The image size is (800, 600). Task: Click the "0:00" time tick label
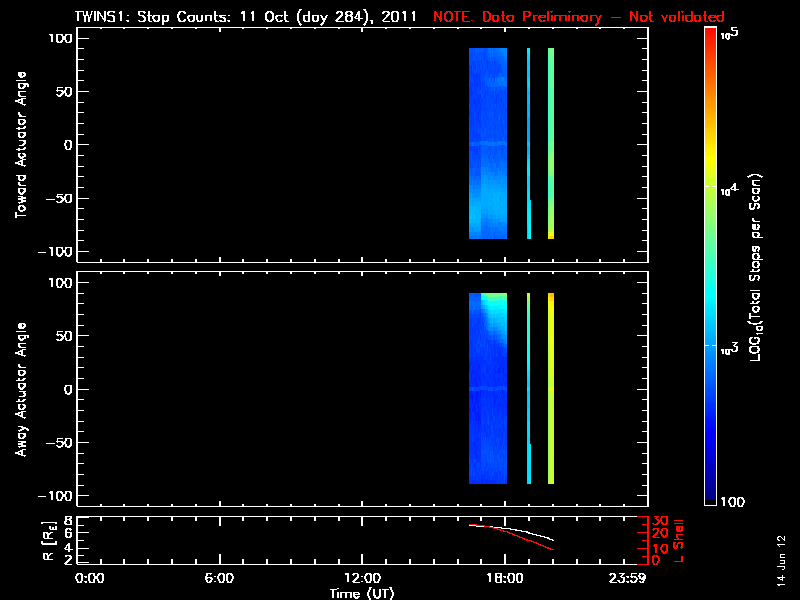point(90,579)
